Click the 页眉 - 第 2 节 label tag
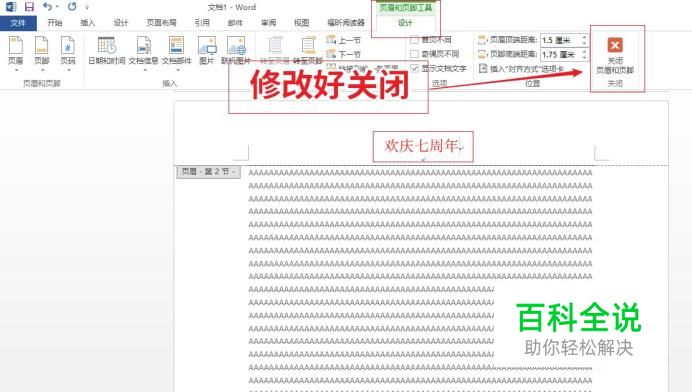This screenshot has width=692, height=392. pyautogui.click(x=208, y=172)
